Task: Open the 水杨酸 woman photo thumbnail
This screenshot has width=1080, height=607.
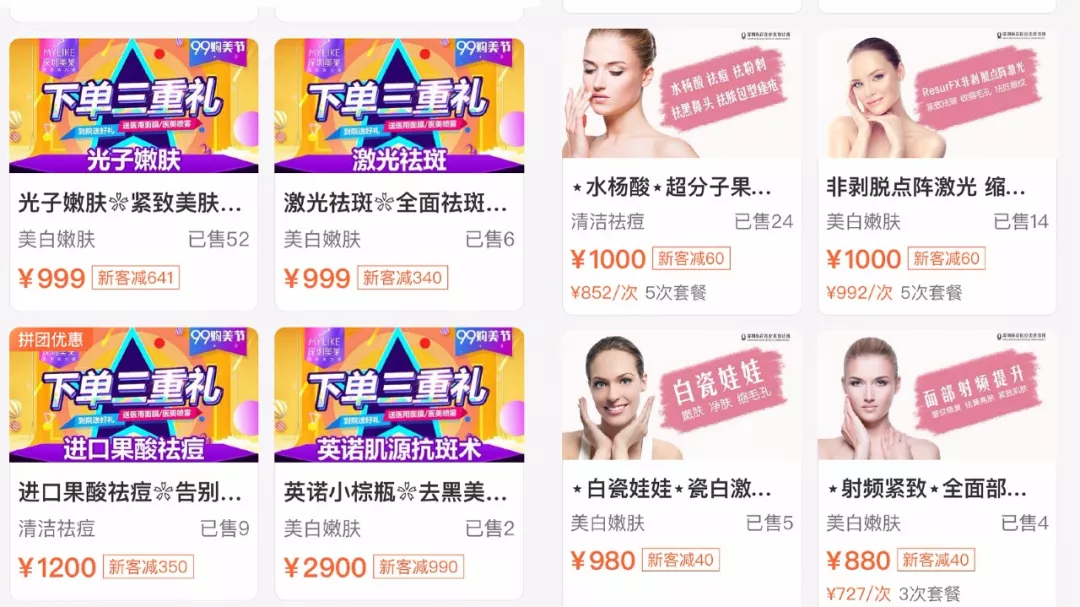Action: click(682, 94)
